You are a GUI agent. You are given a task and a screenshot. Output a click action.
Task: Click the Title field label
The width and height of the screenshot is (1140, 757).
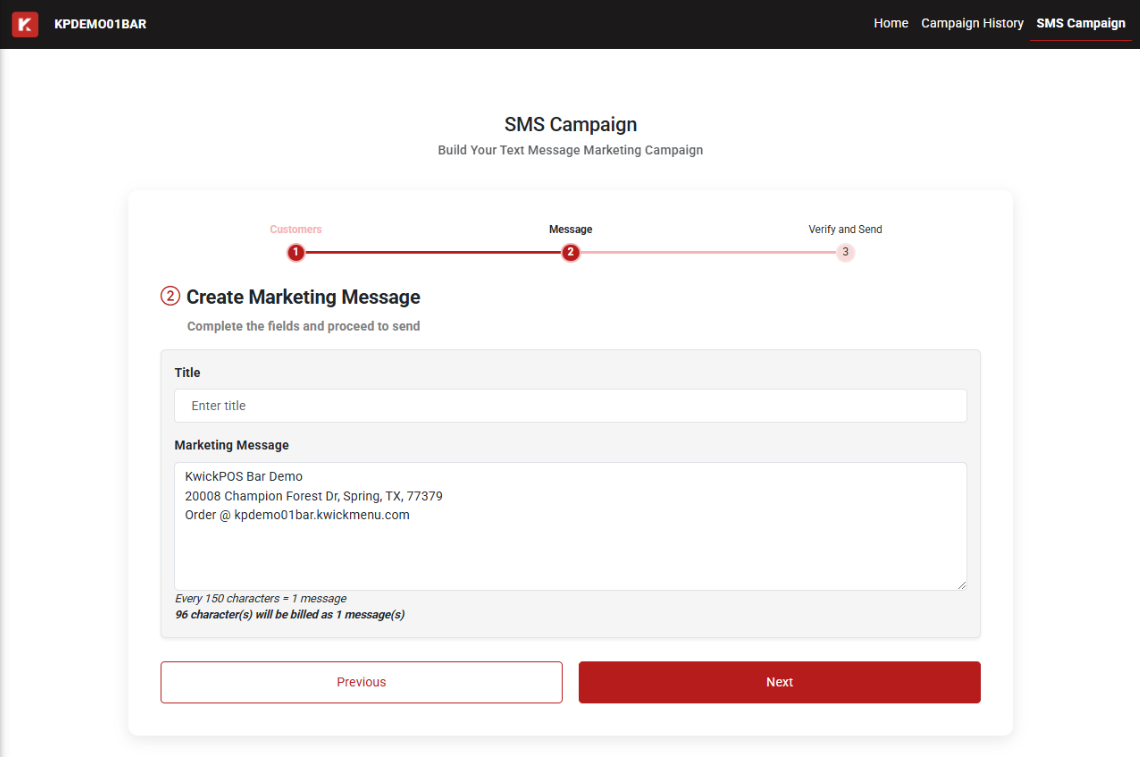[x=187, y=372]
